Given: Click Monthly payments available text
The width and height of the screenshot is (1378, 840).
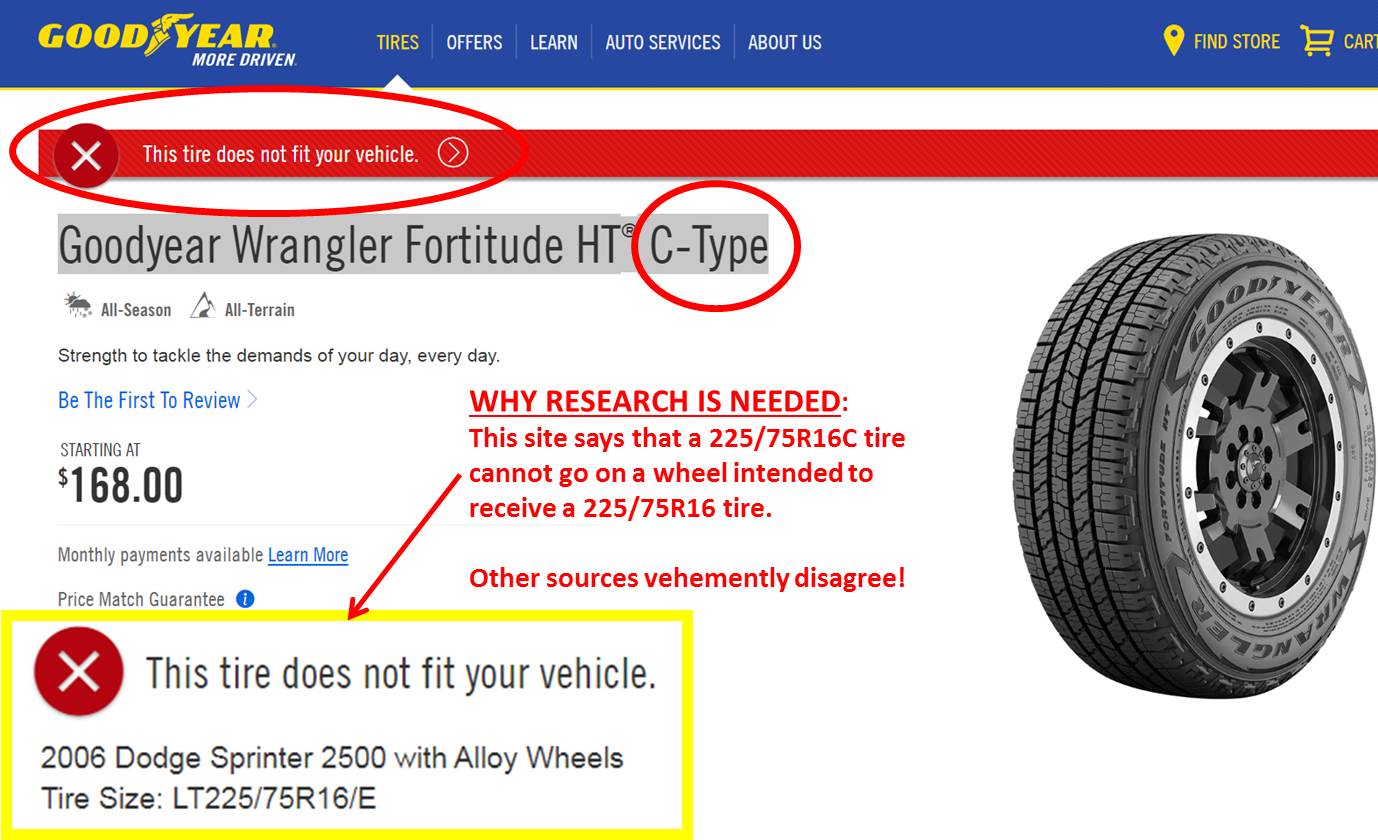Looking at the screenshot, I should [x=160, y=555].
